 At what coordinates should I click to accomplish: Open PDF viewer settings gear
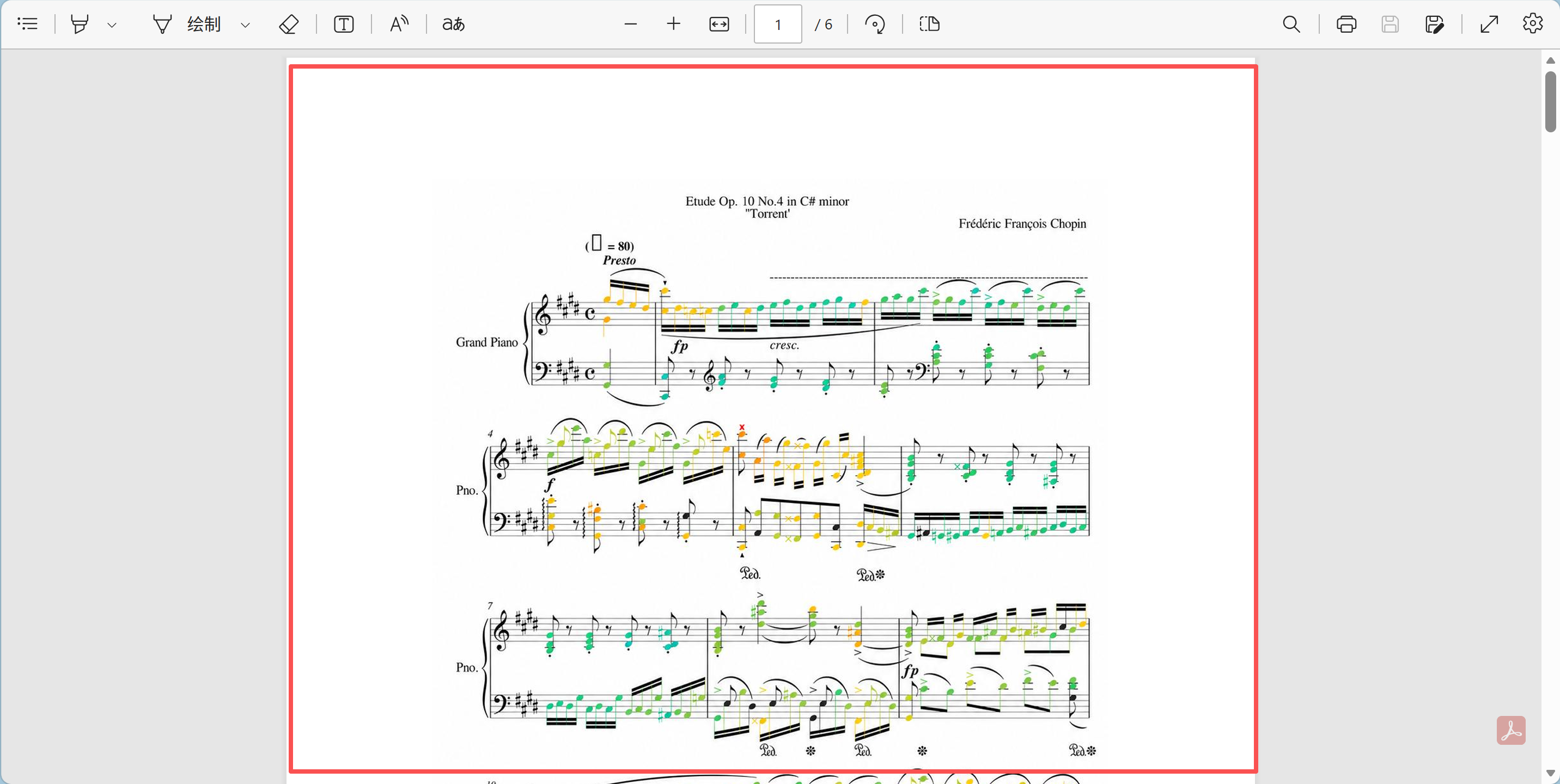1533,24
